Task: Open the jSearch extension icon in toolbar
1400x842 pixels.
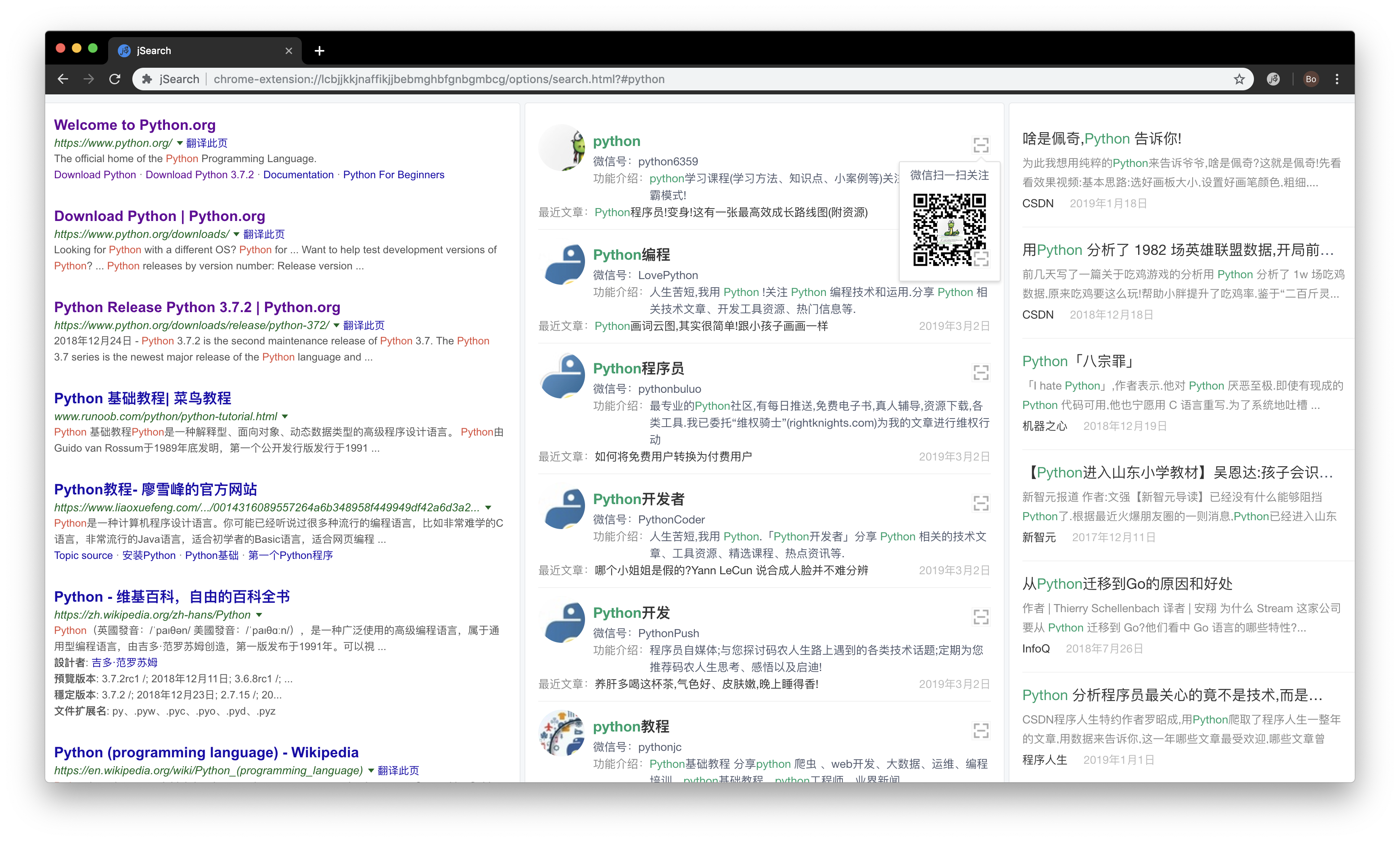Action: click(1273, 79)
